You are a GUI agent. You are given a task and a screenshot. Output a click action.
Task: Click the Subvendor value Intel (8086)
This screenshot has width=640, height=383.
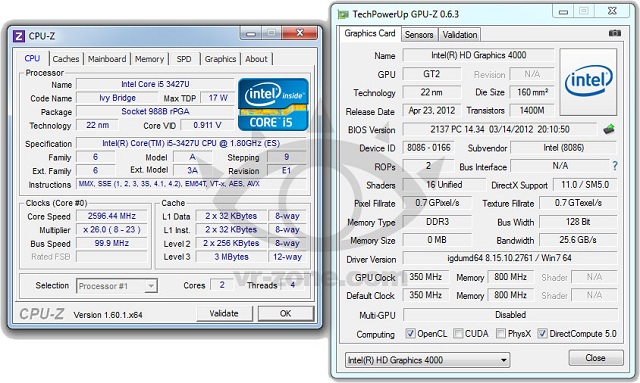pos(563,148)
